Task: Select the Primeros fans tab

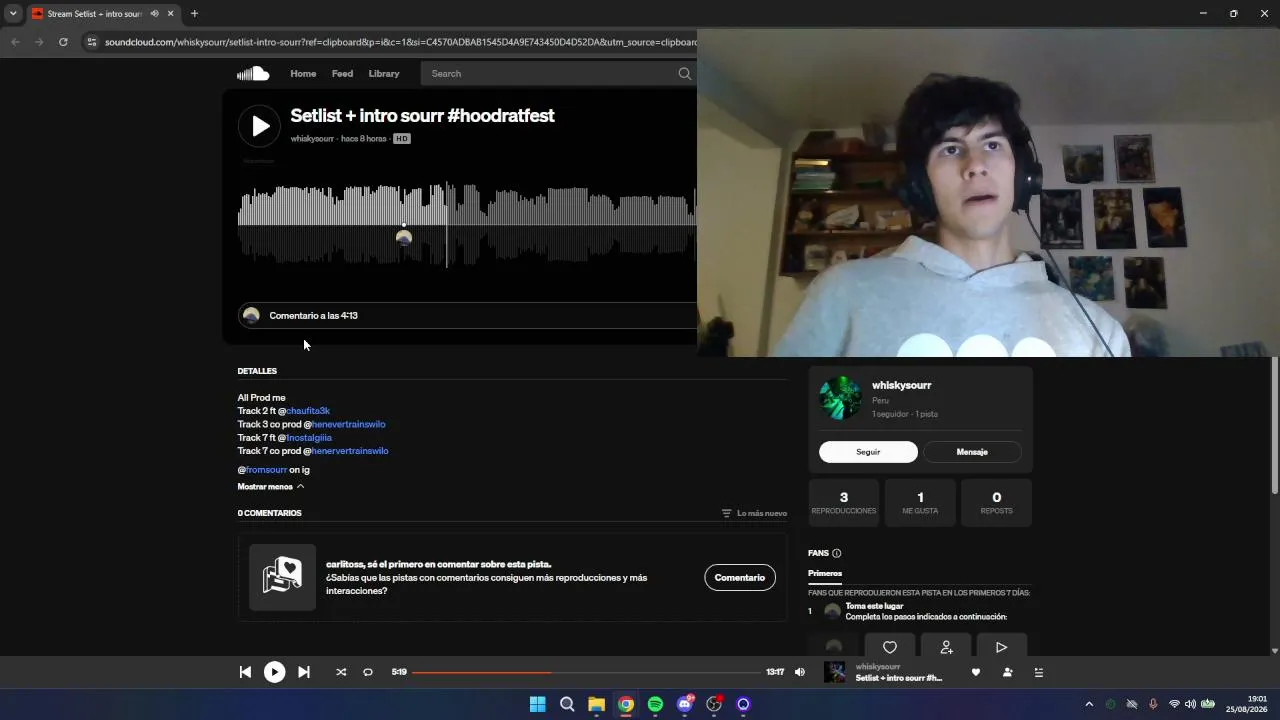Action: [x=825, y=574]
